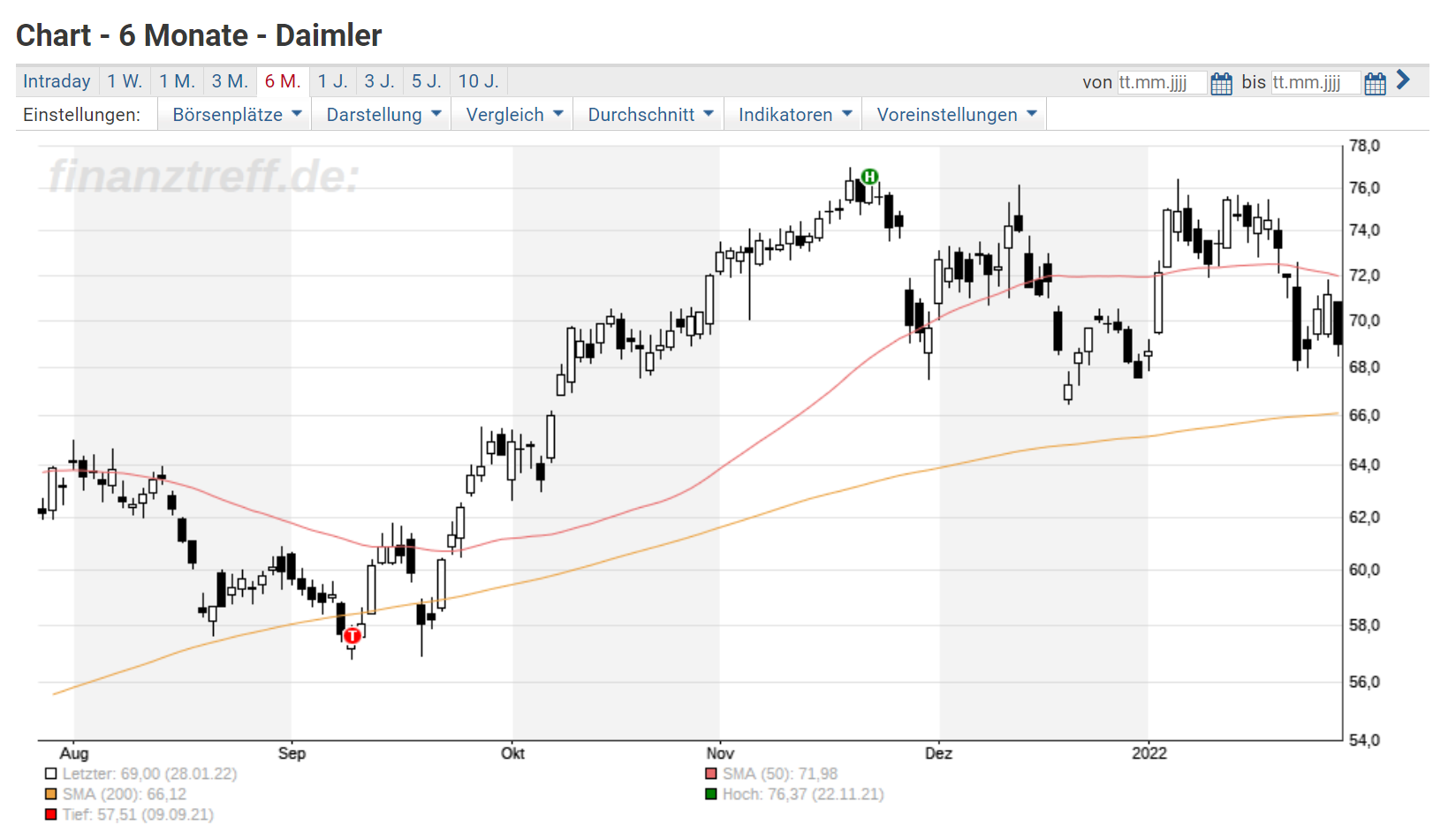Click the Okt label on the time axis
This screenshot has height=840, width=1433.
[512, 753]
